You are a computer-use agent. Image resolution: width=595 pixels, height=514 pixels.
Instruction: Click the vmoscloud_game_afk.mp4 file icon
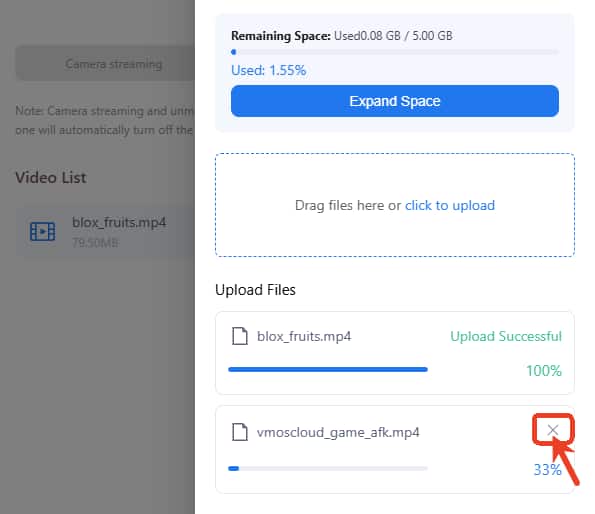(x=239, y=432)
